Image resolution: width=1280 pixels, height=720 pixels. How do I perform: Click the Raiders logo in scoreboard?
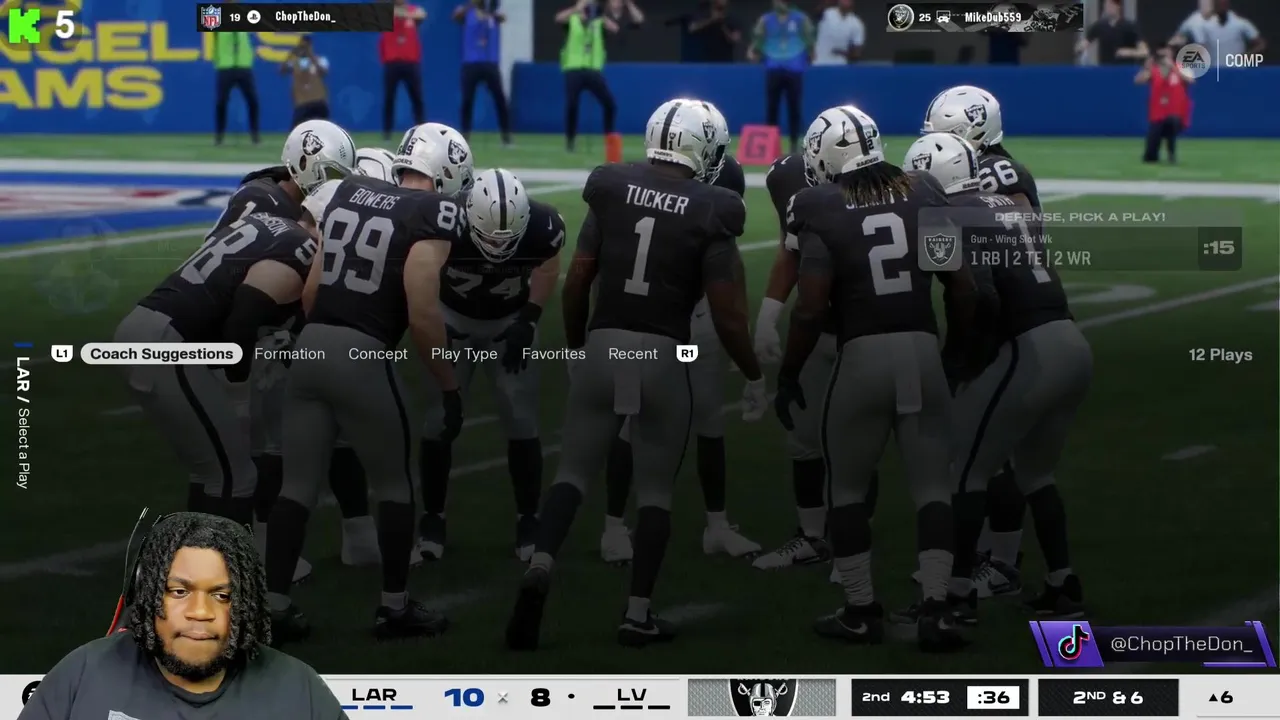(x=761, y=697)
